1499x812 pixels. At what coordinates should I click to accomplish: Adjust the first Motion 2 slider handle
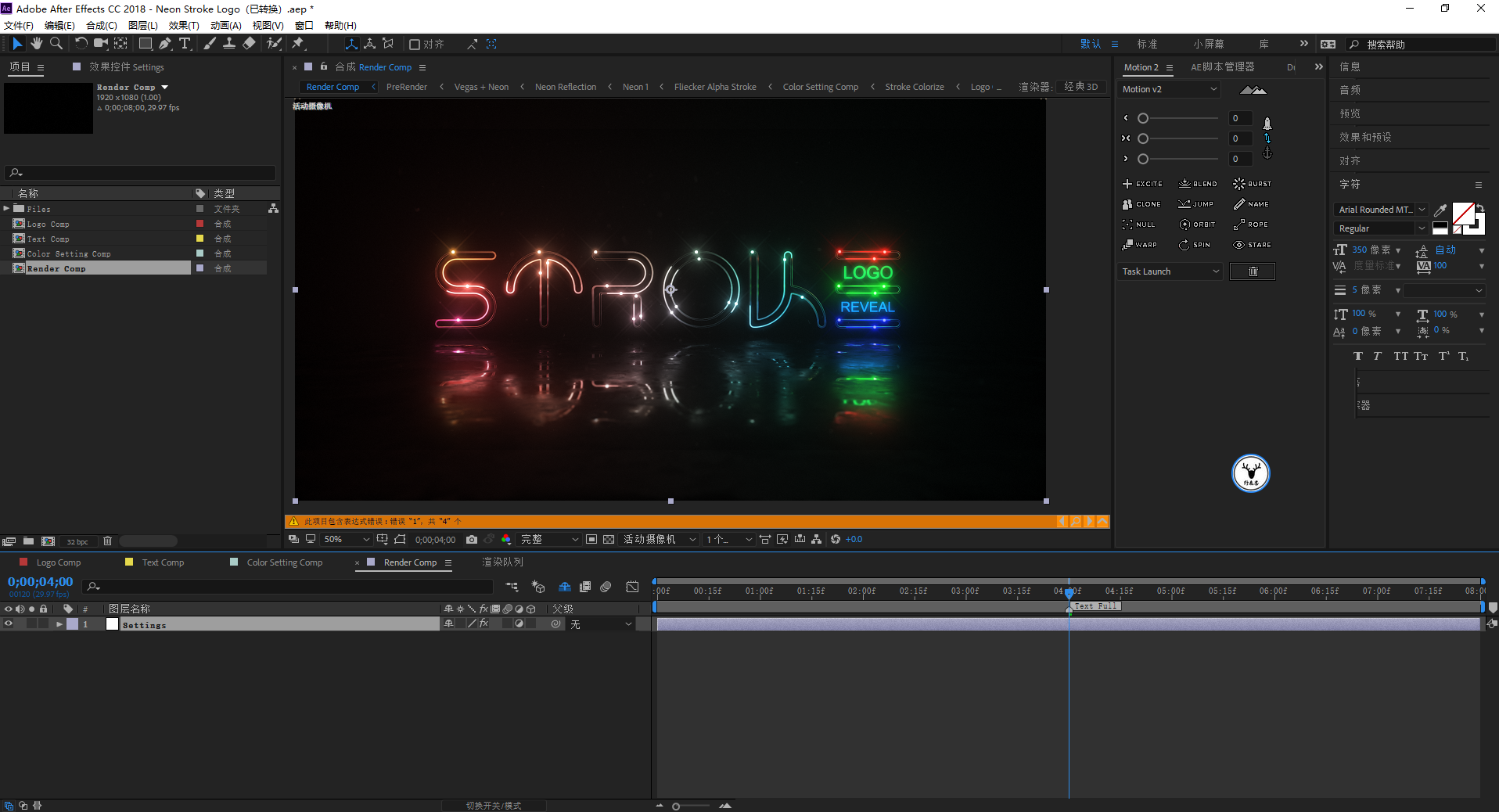(x=1143, y=118)
